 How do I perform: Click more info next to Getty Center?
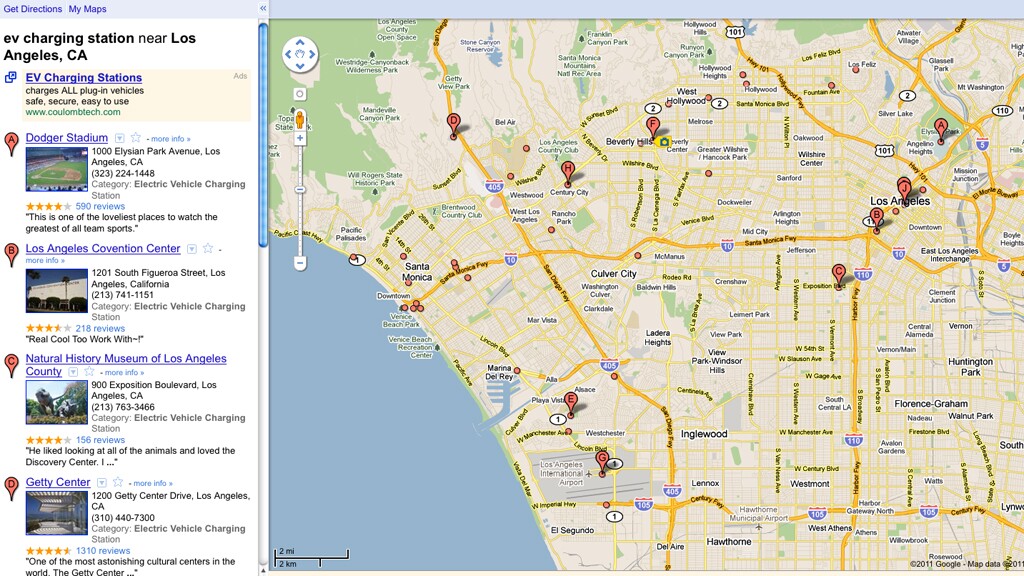(x=153, y=483)
